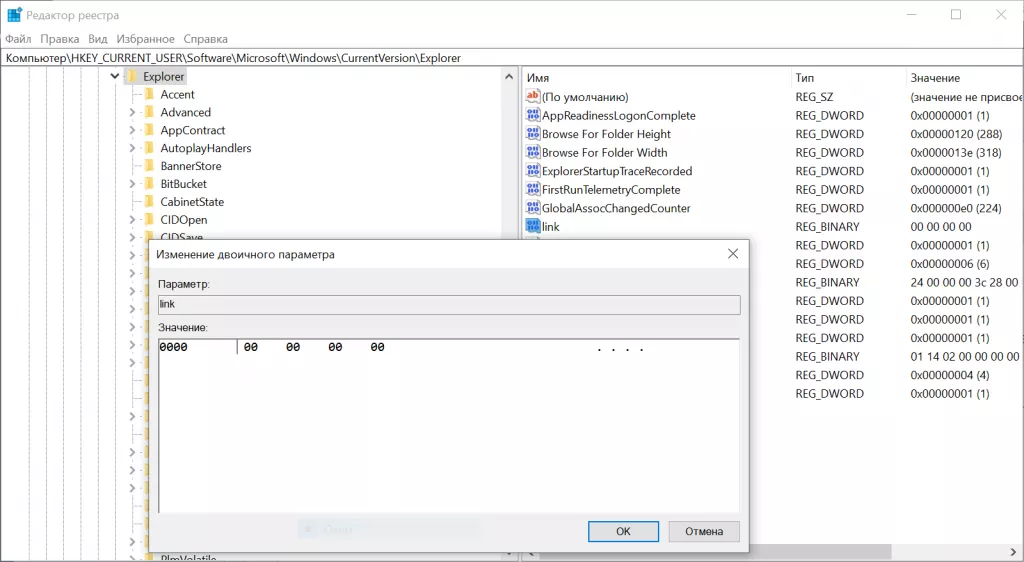The width and height of the screenshot is (1024, 562).
Task: Click the icon beside GlobalAssocChangedCounter
Action: 532,208
